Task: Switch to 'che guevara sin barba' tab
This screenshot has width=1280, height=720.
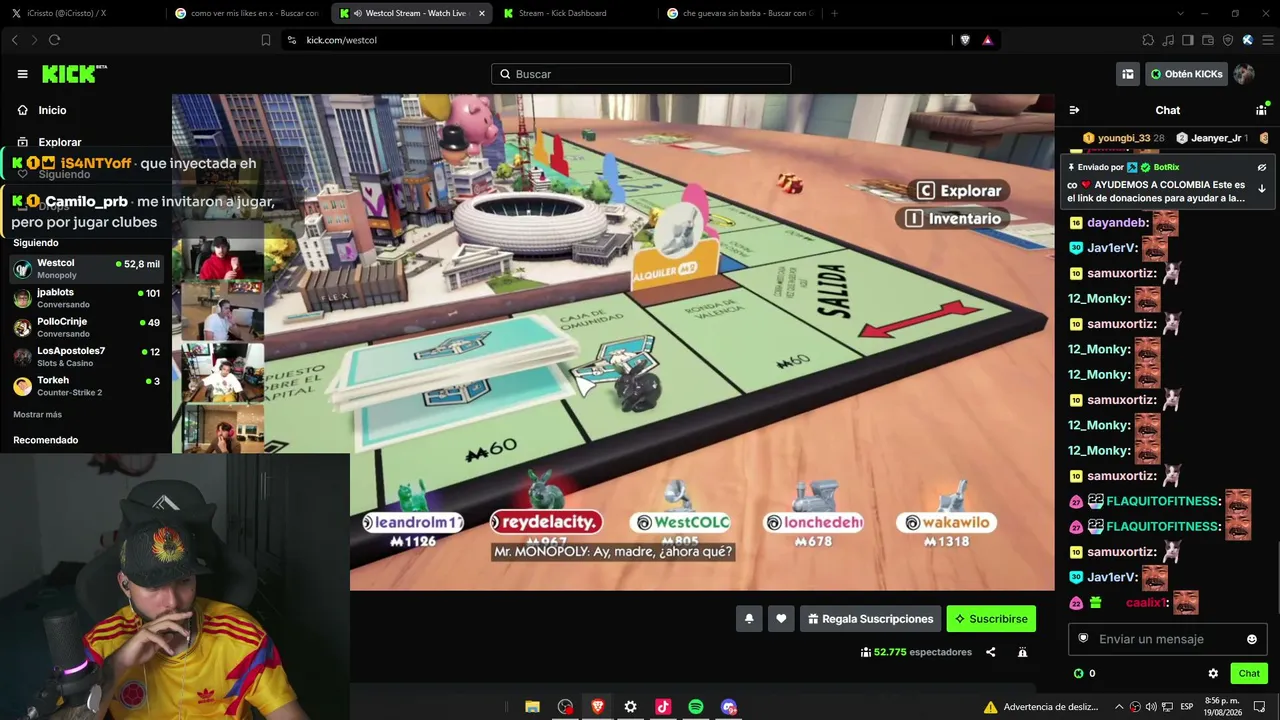Action: (x=740, y=13)
